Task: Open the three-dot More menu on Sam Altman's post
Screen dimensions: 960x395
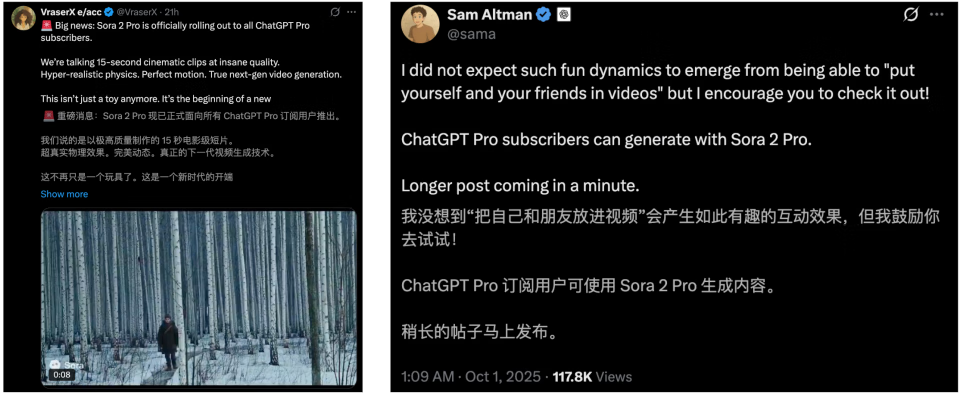Action: (x=937, y=15)
